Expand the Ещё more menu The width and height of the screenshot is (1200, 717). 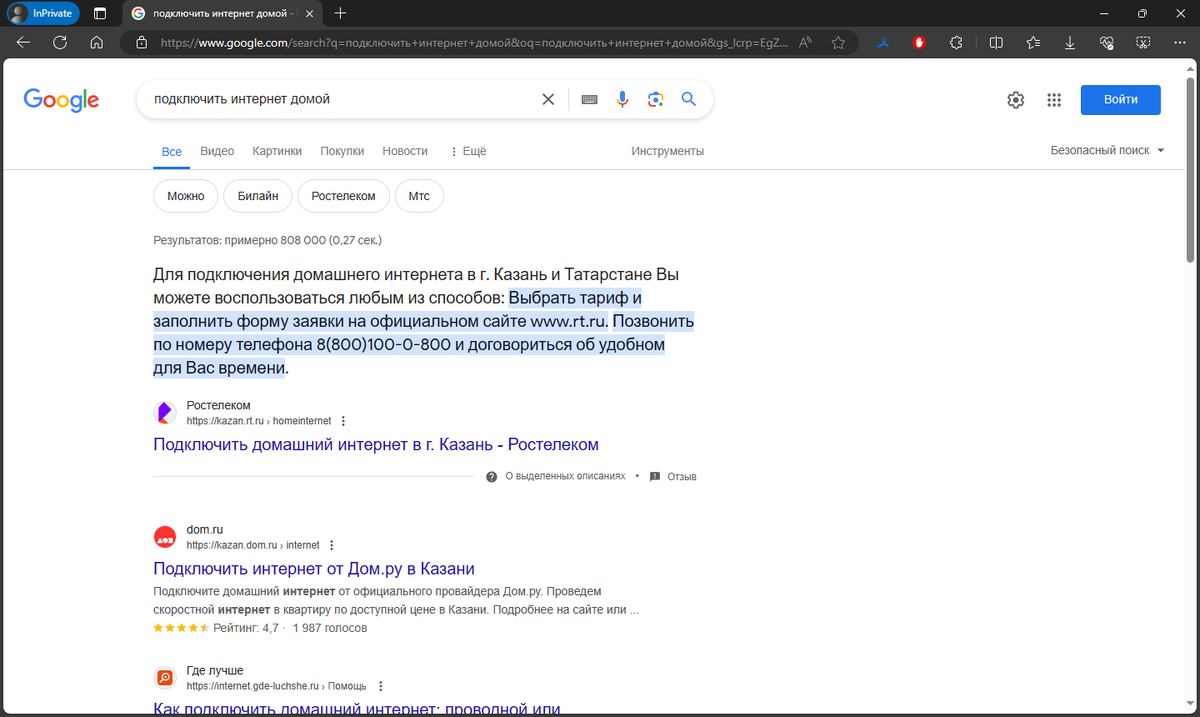pos(468,151)
